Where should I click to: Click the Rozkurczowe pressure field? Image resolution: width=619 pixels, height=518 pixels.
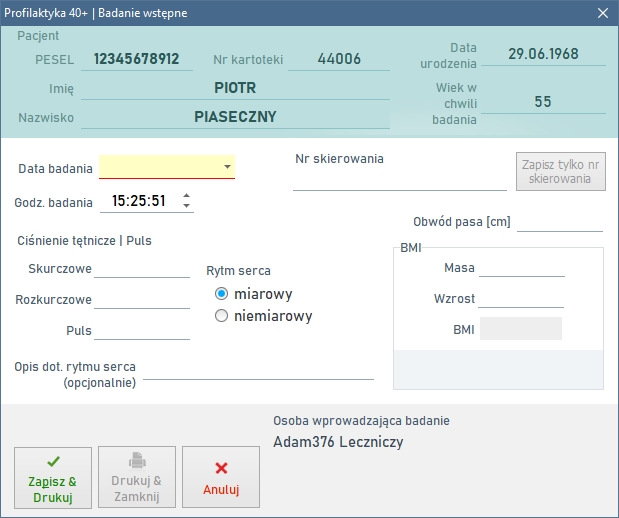click(x=141, y=299)
